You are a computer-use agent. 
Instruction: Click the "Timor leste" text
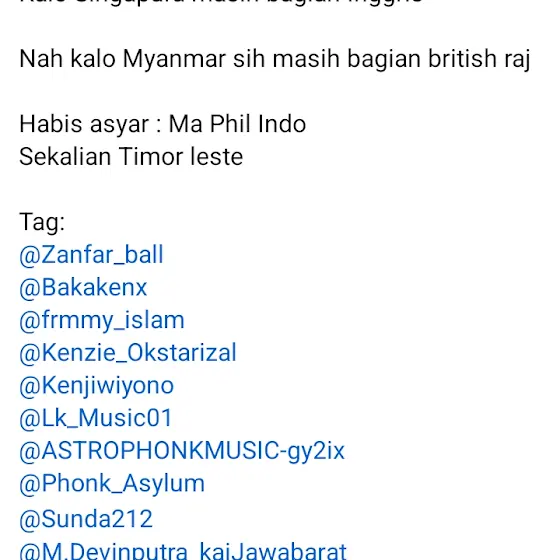[181, 157]
